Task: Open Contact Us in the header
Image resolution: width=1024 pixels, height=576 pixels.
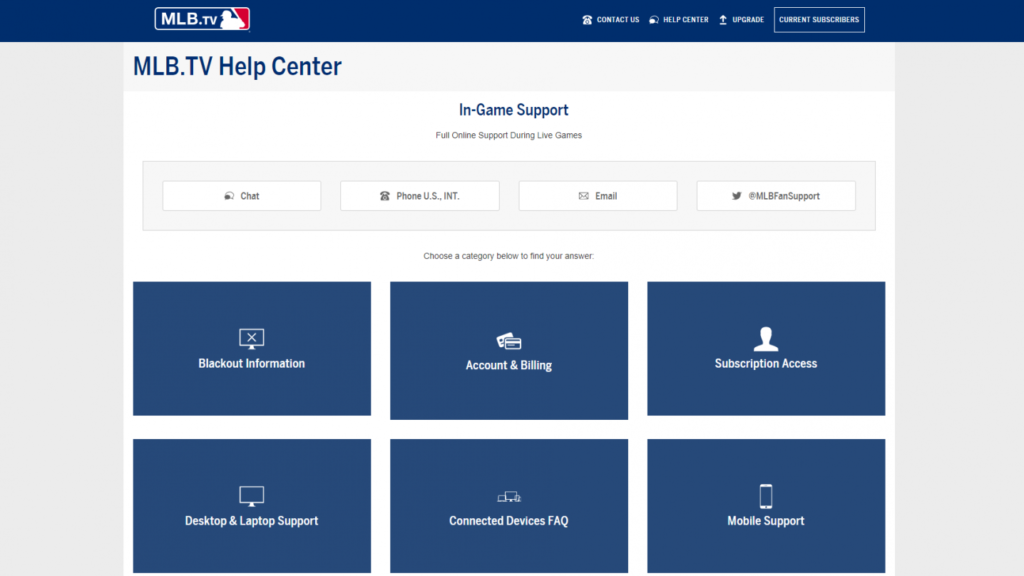Action: [x=611, y=20]
